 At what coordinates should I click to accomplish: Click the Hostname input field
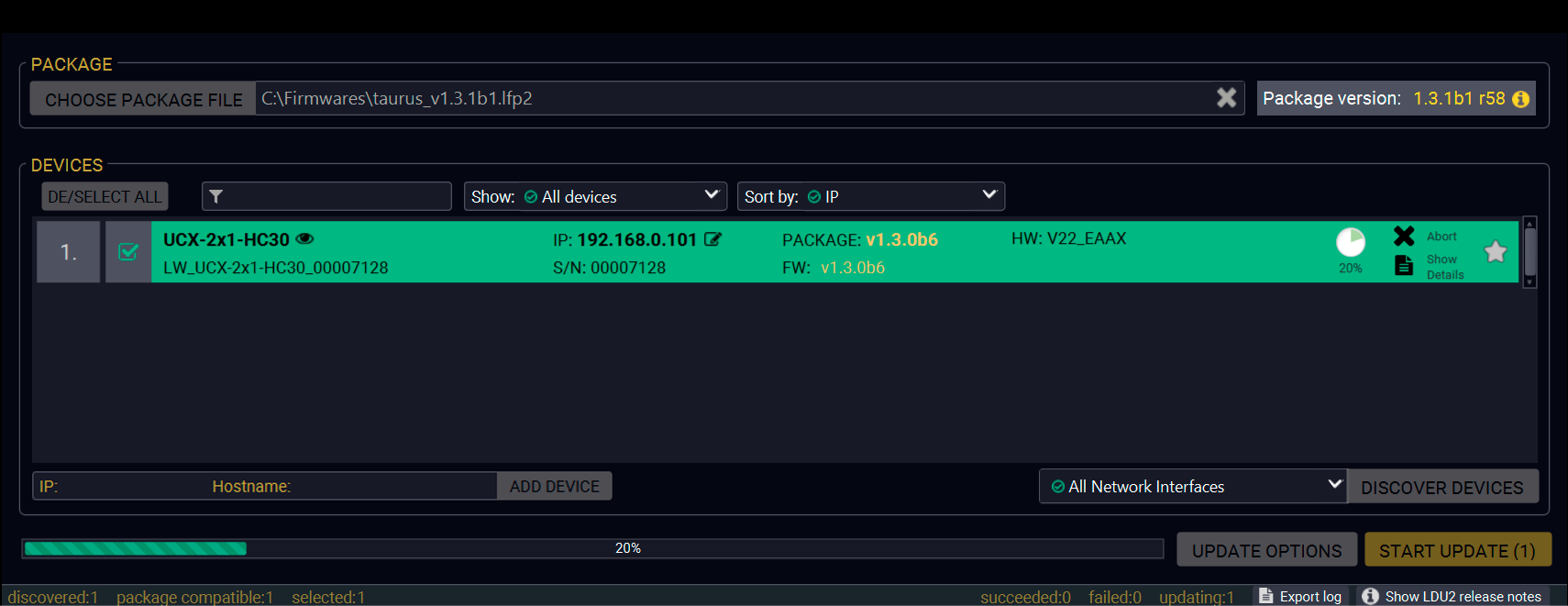(x=353, y=486)
